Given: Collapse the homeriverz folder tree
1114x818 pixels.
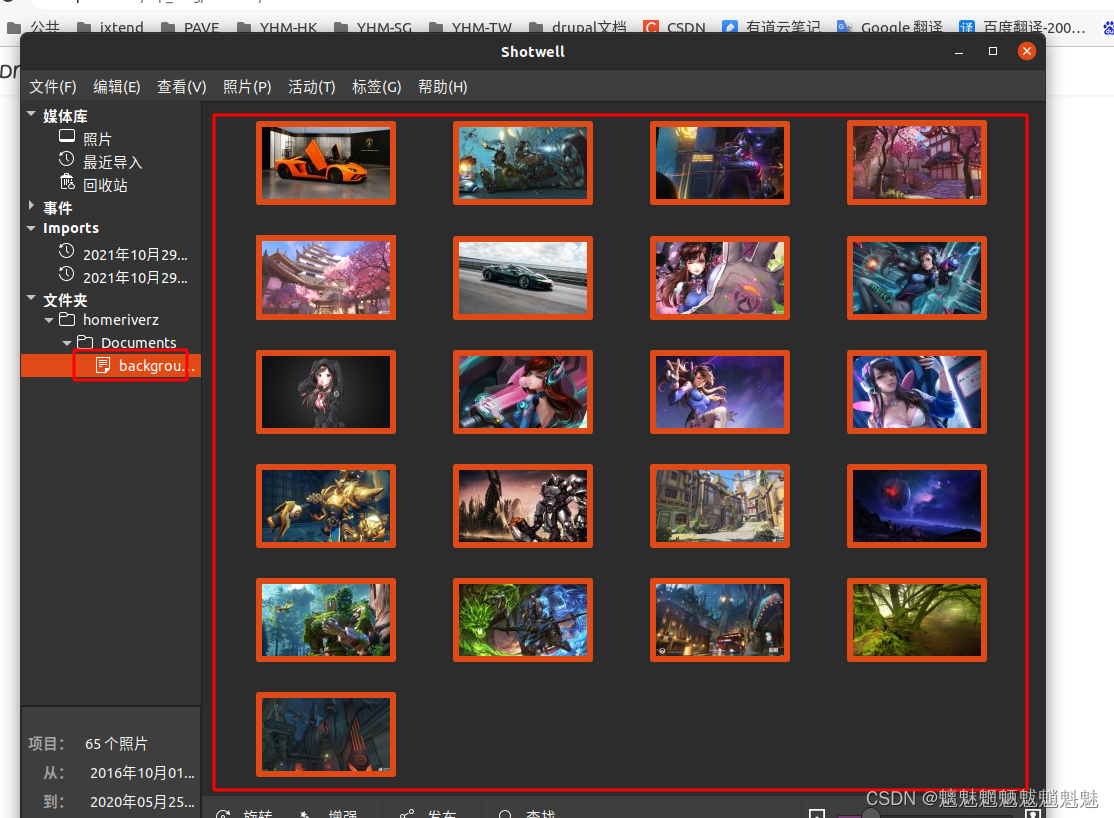Looking at the screenshot, I should click(49, 321).
